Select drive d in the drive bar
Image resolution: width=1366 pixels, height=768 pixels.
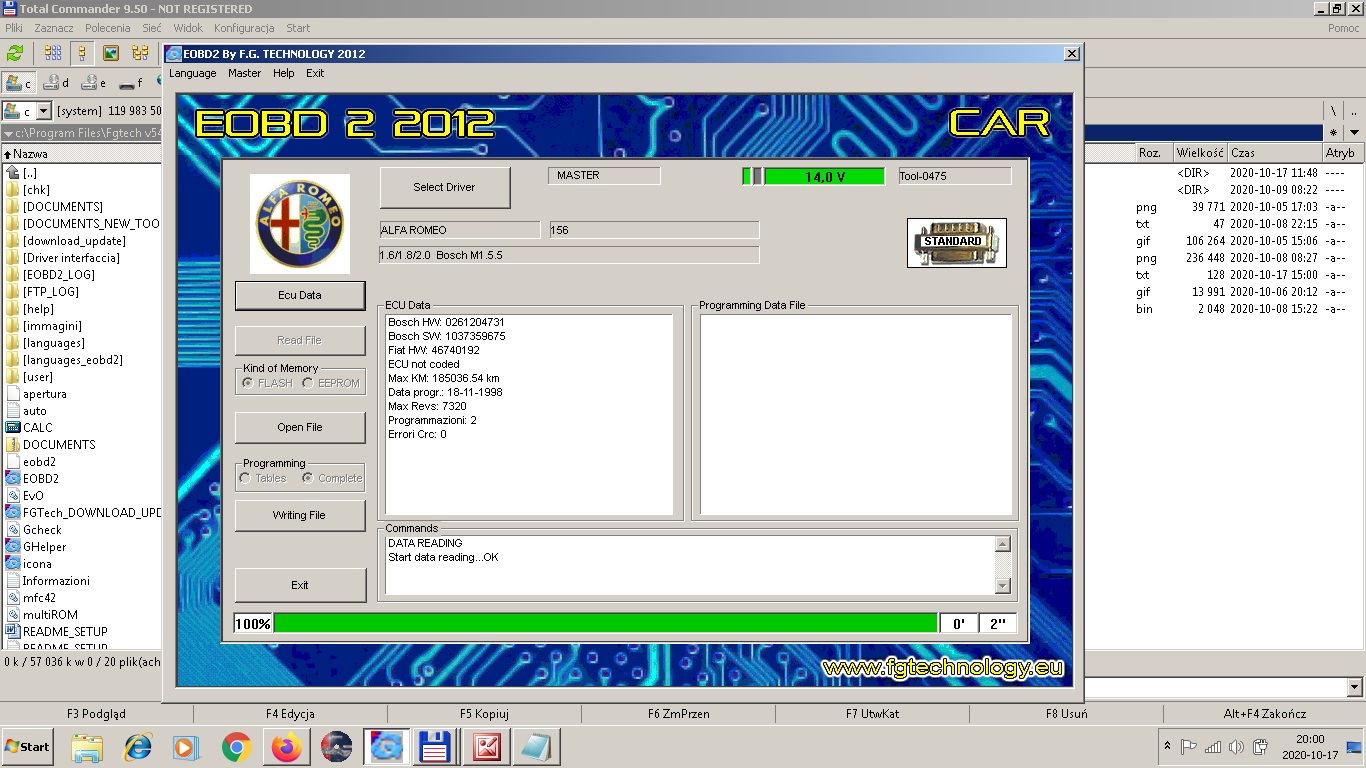coord(57,83)
